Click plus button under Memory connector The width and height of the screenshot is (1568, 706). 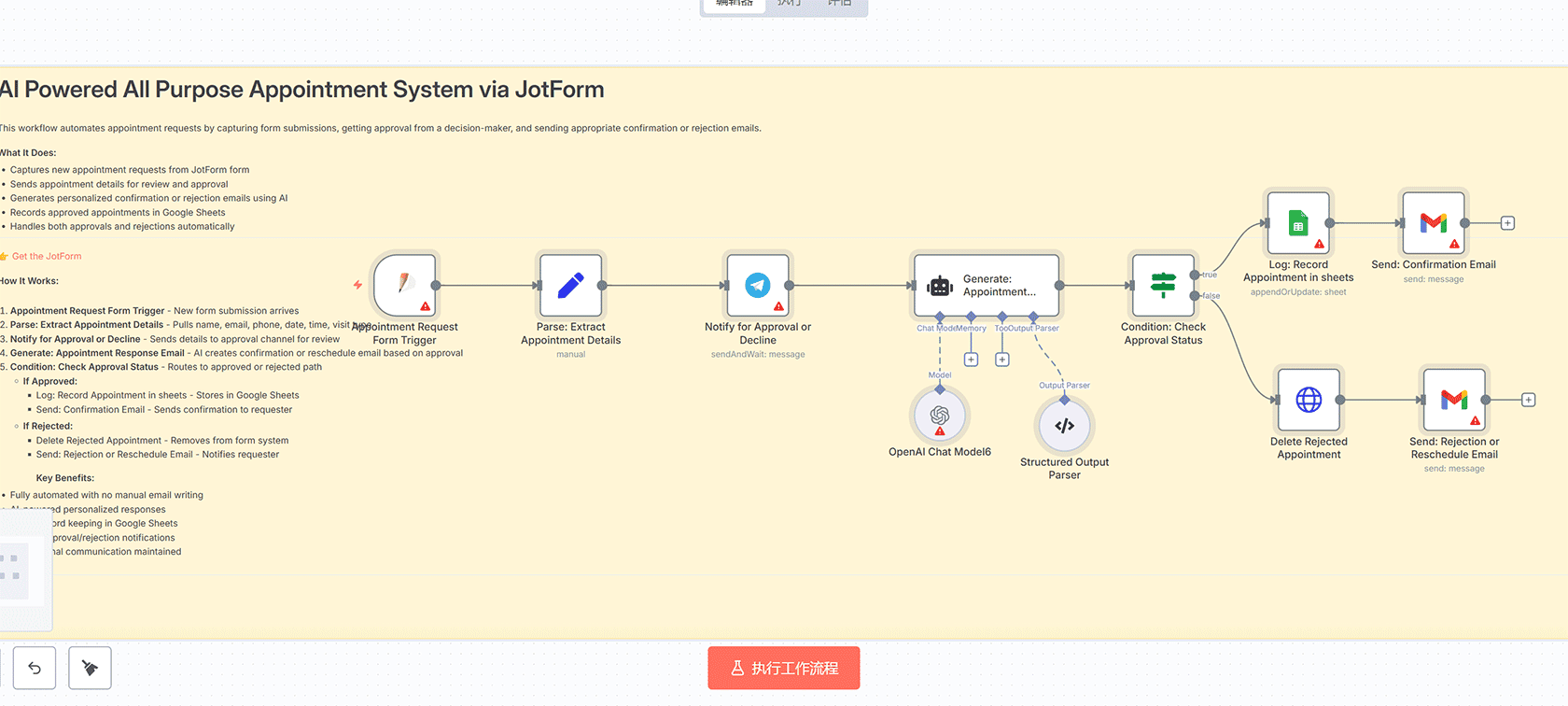971,360
